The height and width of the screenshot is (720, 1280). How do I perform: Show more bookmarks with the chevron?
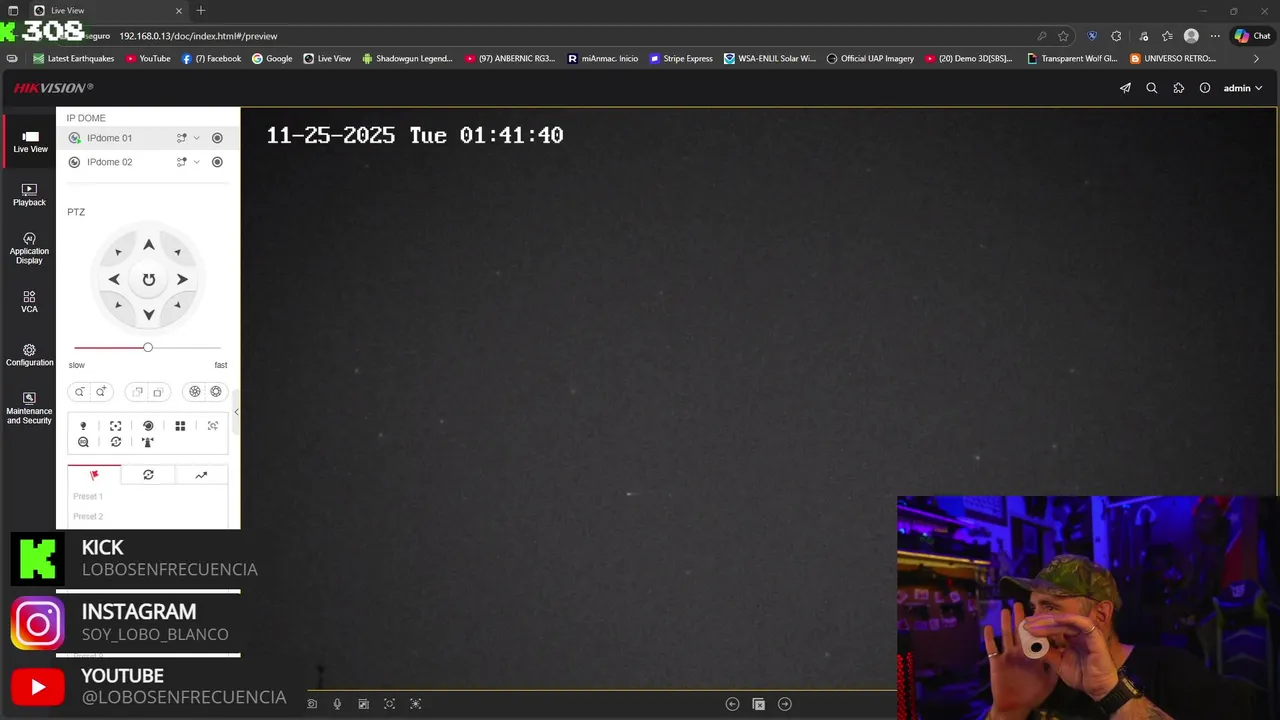pyautogui.click(x=1256, y=59)
